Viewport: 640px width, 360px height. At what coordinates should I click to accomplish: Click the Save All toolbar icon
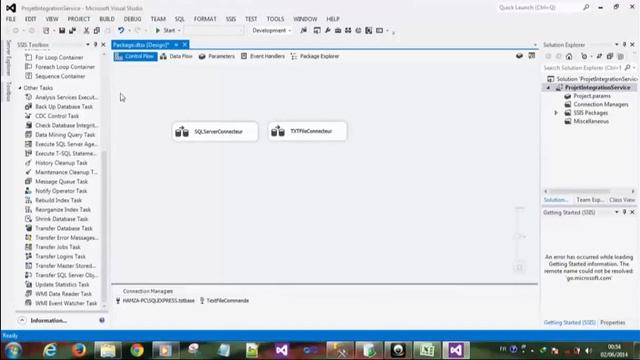tap(73, 30)
